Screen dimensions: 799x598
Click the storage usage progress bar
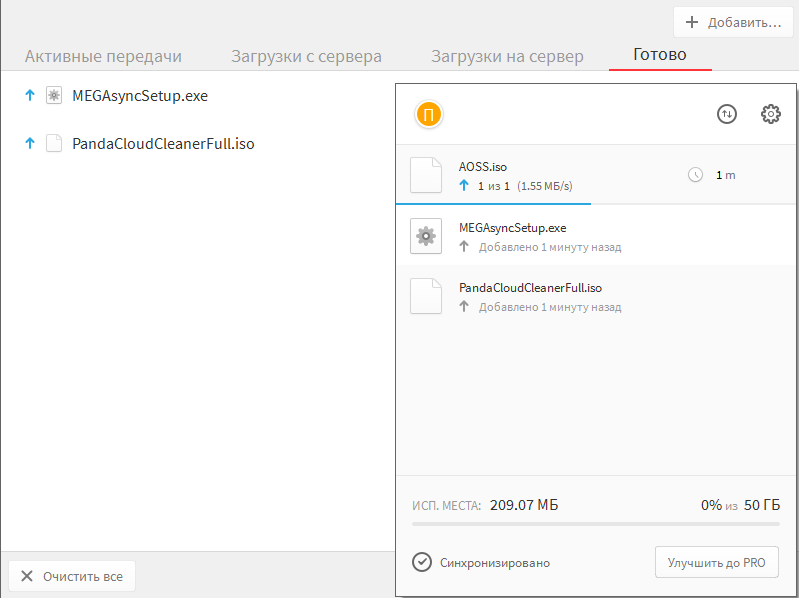595,523
